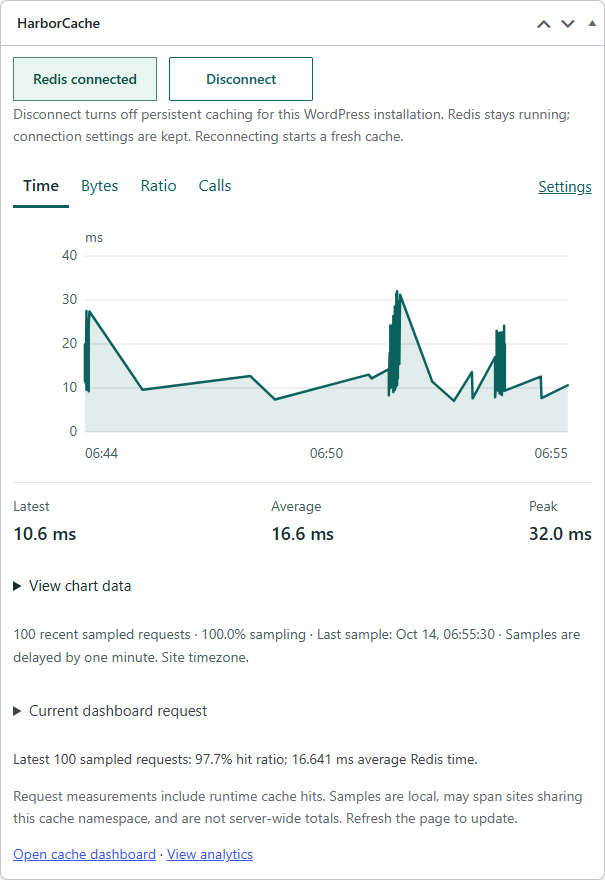The image size is (605, 880).
Task: Expand Current dashboard request details
Action: 110,711
